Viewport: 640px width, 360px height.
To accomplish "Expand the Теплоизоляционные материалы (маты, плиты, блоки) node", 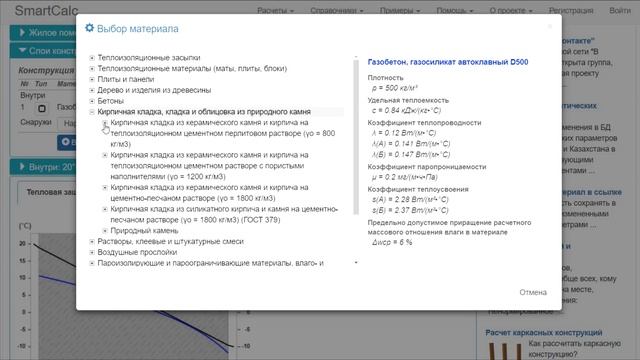I will pos(92,69).
